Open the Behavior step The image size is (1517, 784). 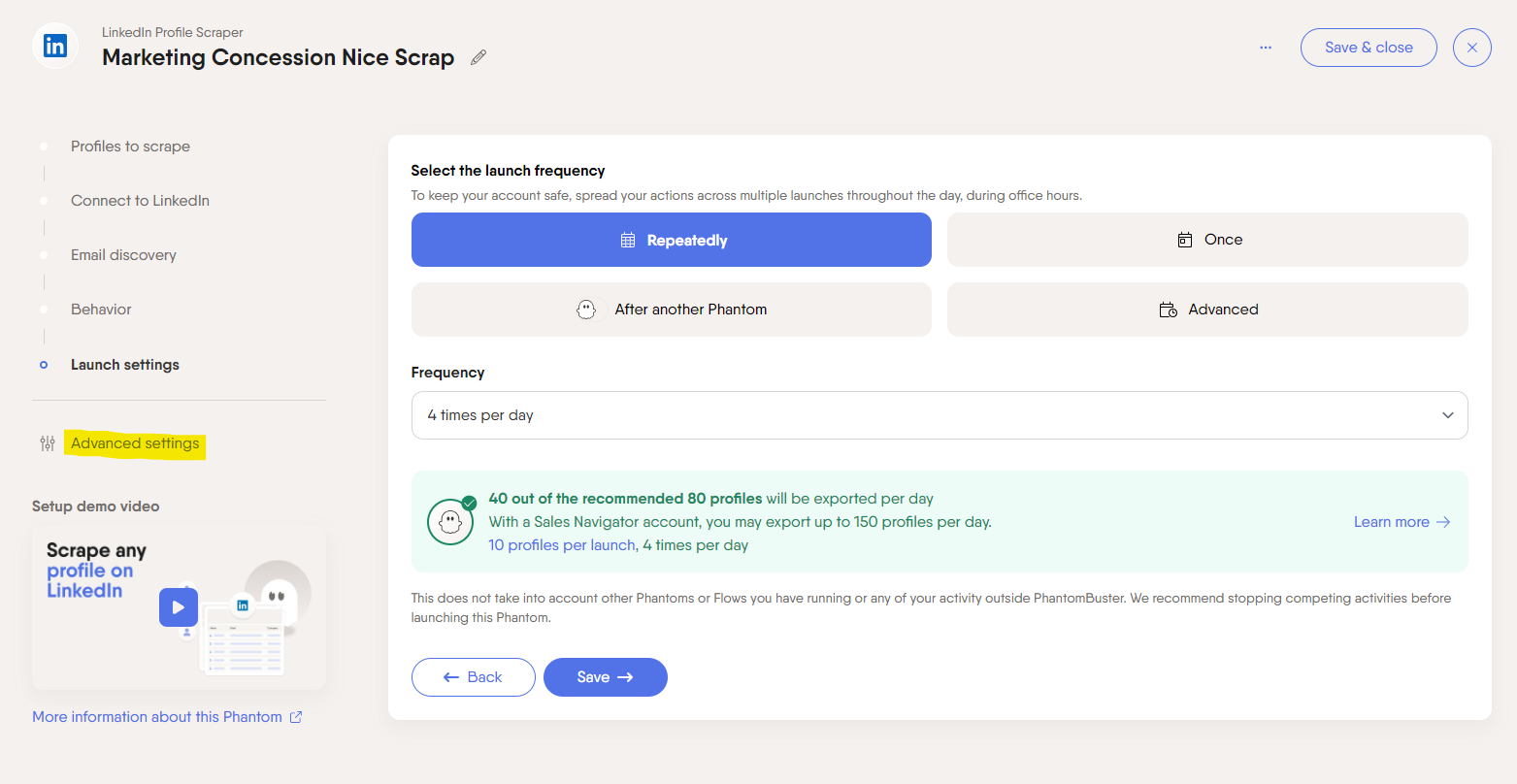101,310
